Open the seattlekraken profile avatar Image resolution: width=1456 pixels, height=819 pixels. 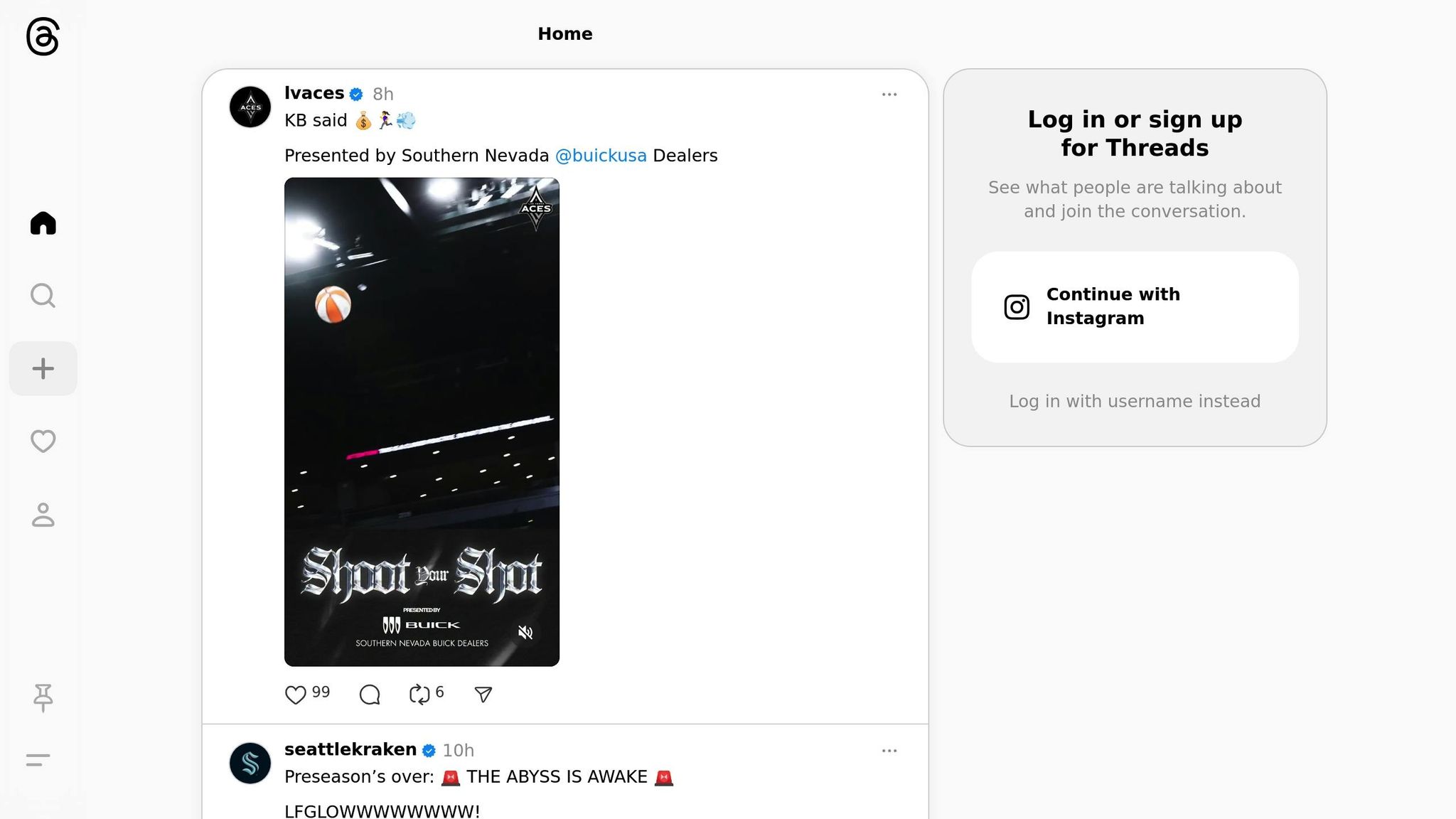coord(250,764)
